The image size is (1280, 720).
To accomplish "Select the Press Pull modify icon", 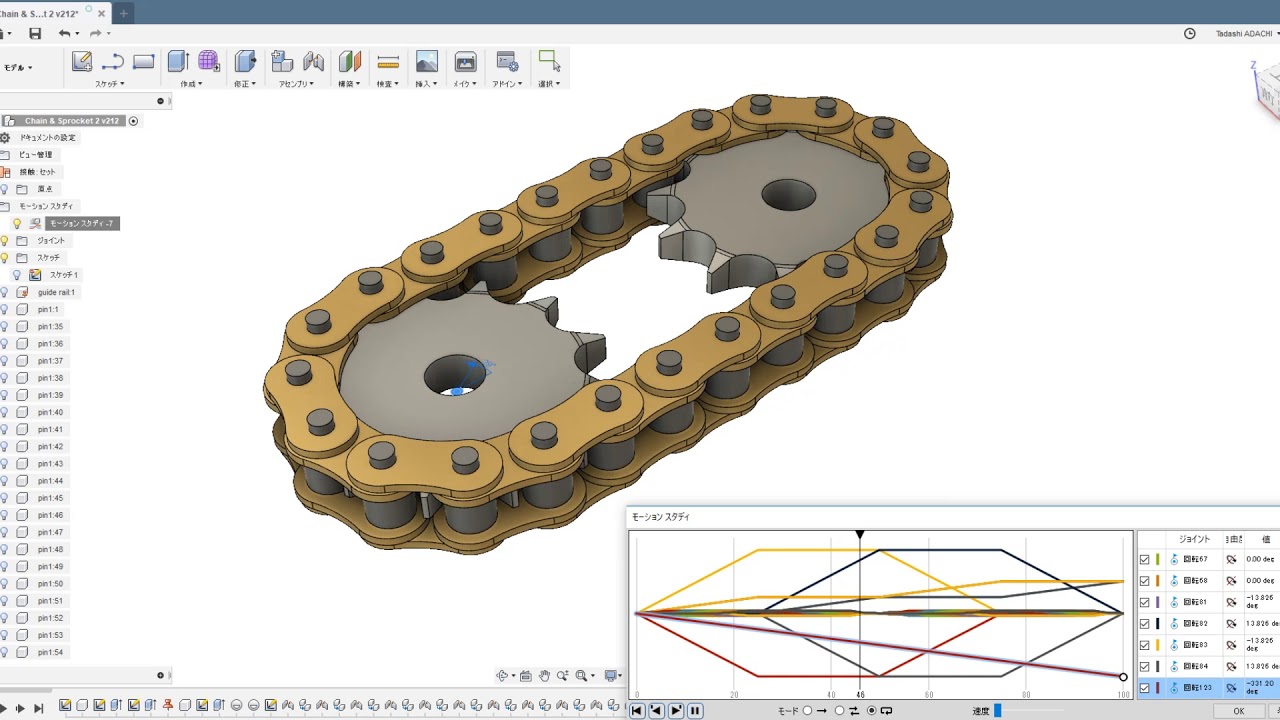I will coord(245,61).
